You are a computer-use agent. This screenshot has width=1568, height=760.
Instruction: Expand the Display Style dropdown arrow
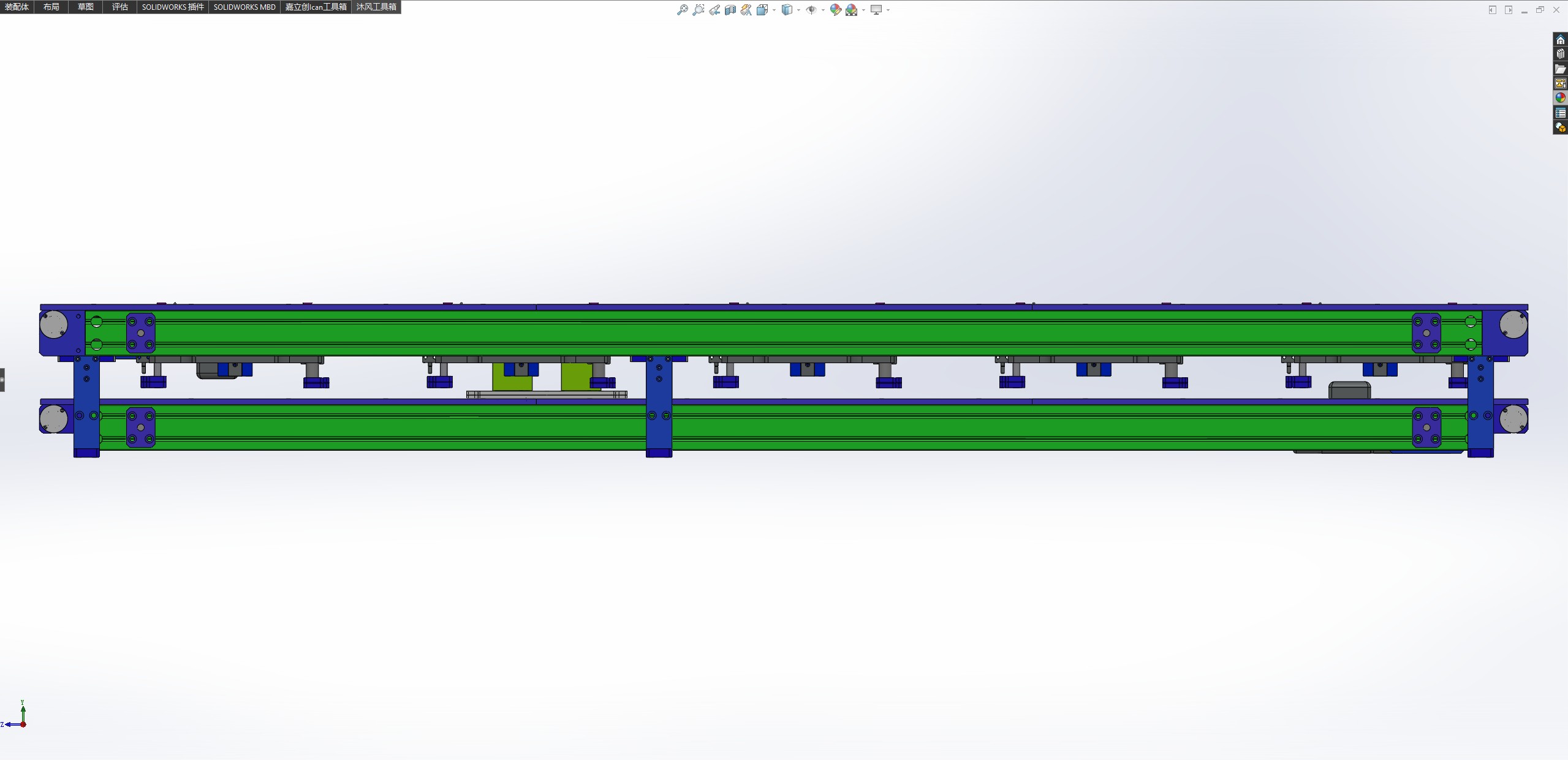[x=798, y=10]
